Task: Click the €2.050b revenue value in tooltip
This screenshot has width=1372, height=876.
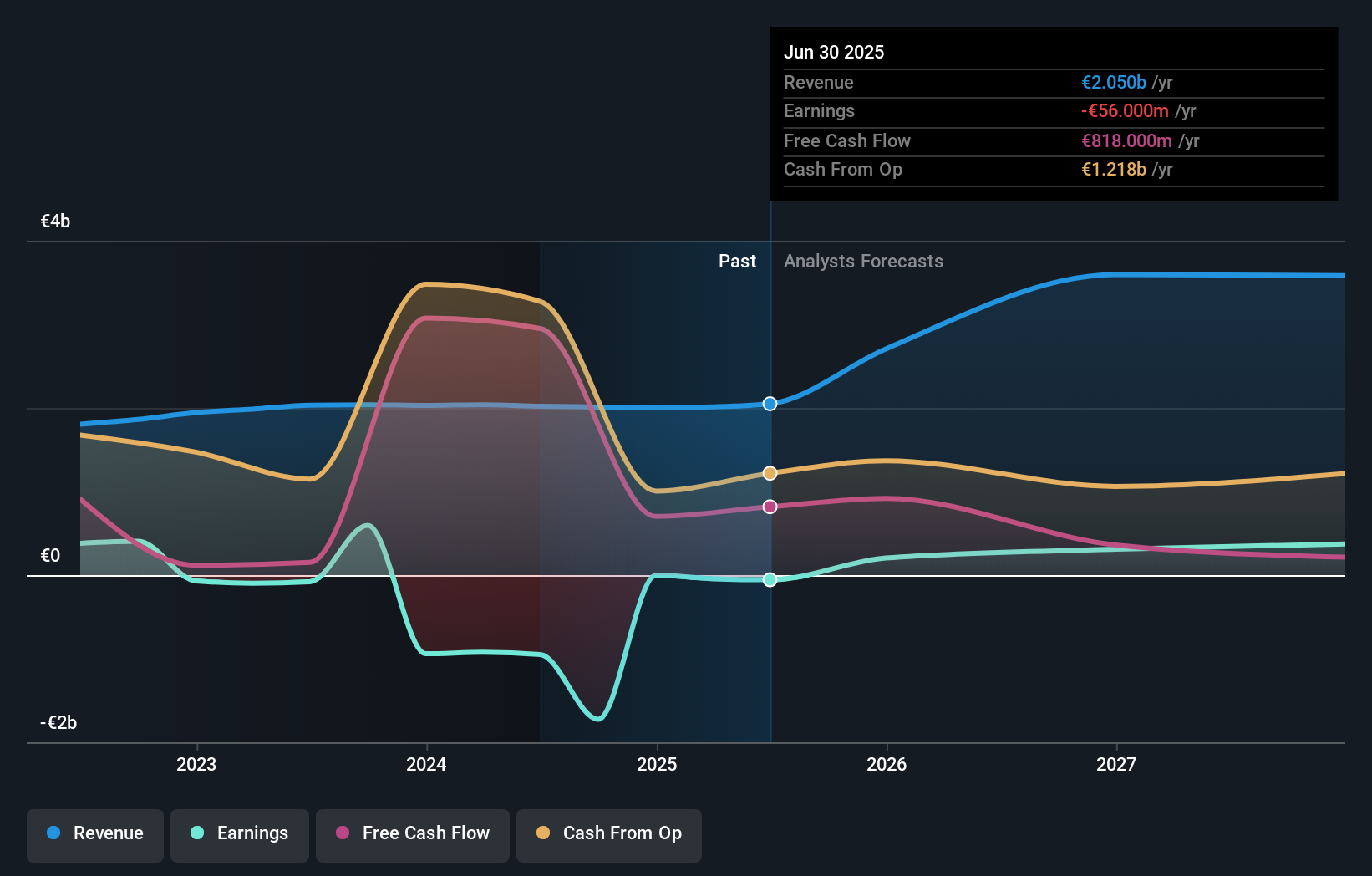Action: [x=1114, y=82]
